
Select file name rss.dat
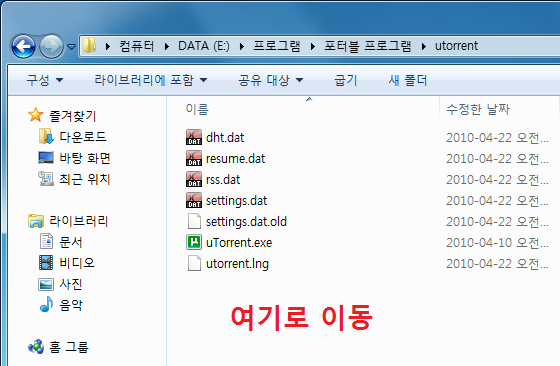(x=223, y=180)
